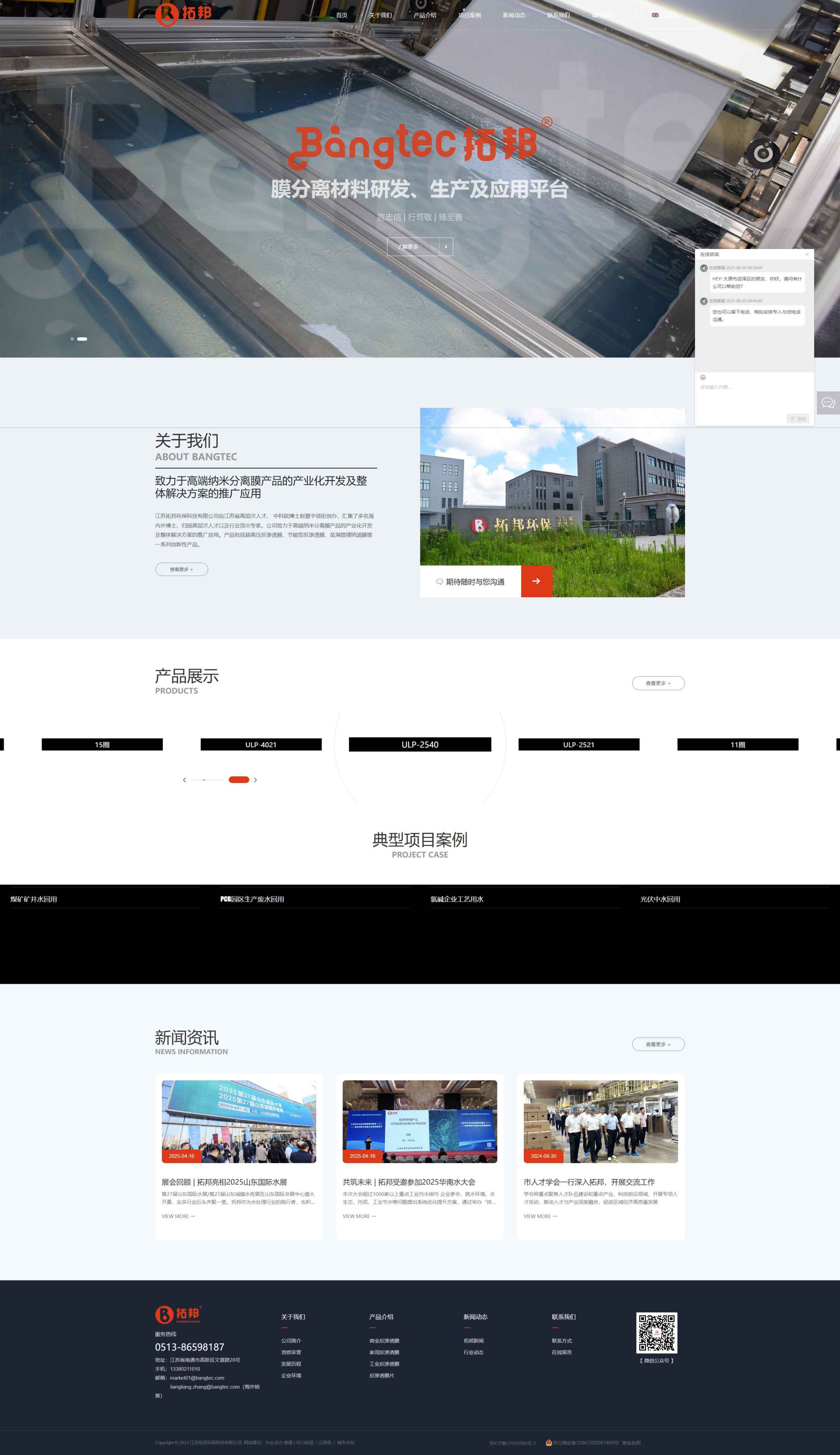Select the 11圈 product item
Screen dimensions: 840x1455
pos(737,744)
